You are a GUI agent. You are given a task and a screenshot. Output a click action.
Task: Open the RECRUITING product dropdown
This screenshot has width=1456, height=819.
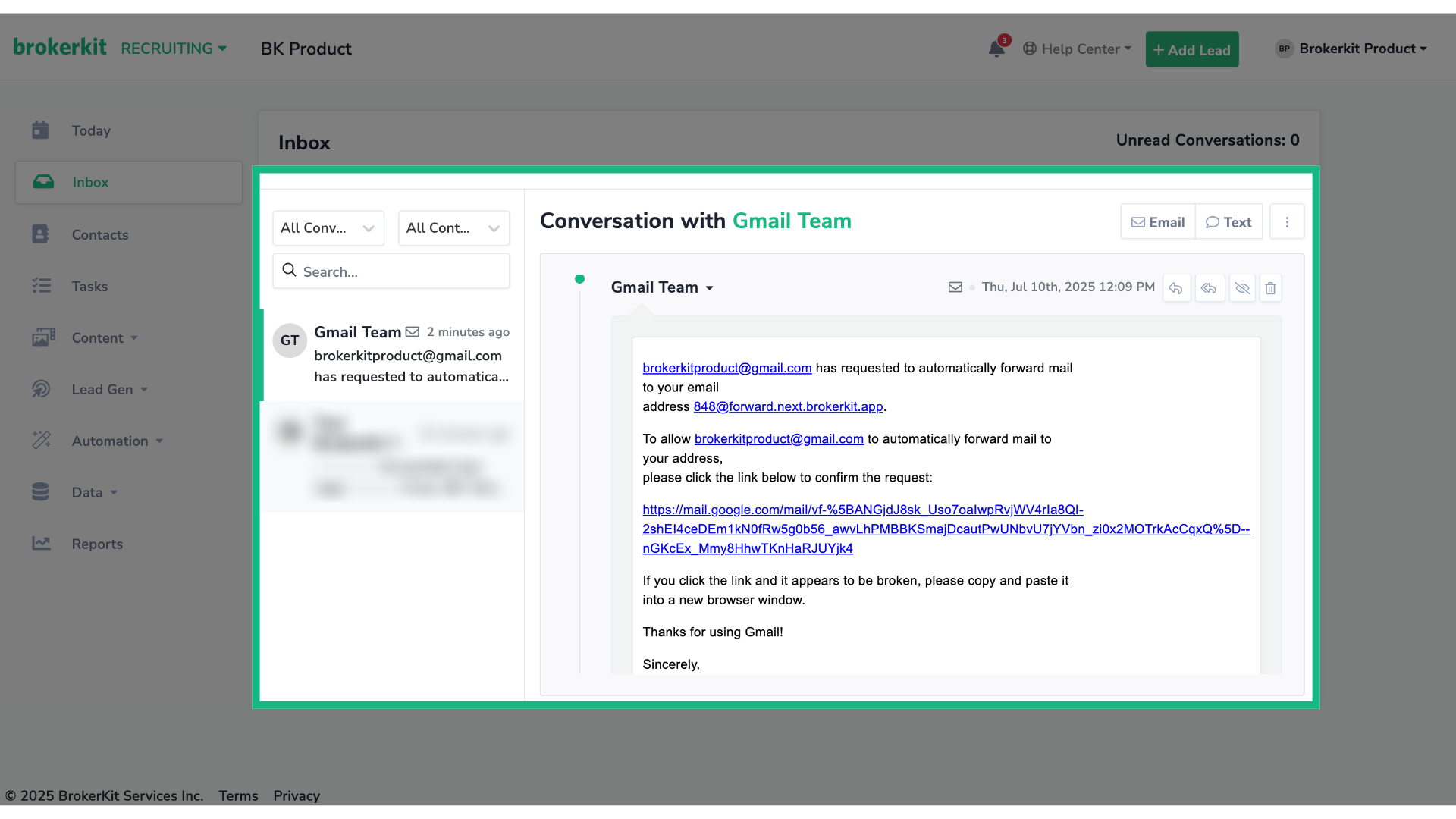pos(174,49)
